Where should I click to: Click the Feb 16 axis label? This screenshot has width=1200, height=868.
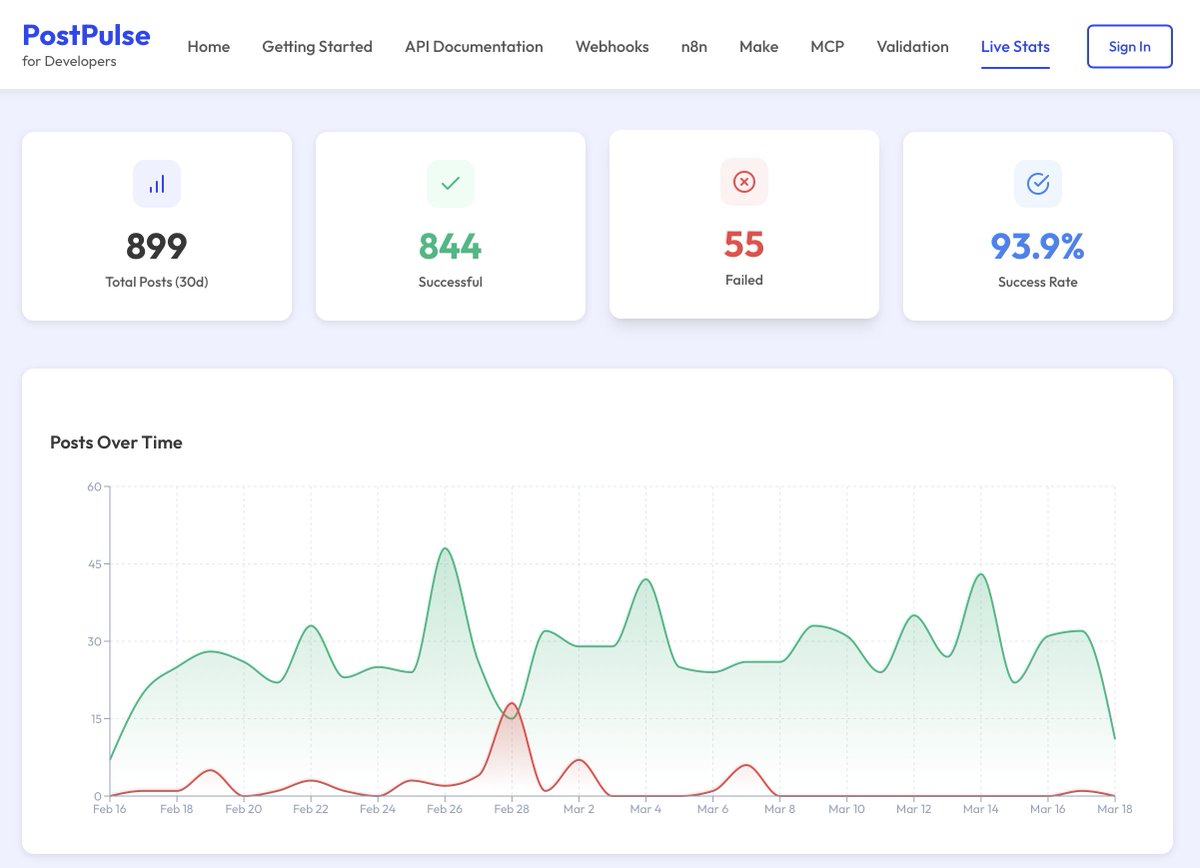(110, 809)
